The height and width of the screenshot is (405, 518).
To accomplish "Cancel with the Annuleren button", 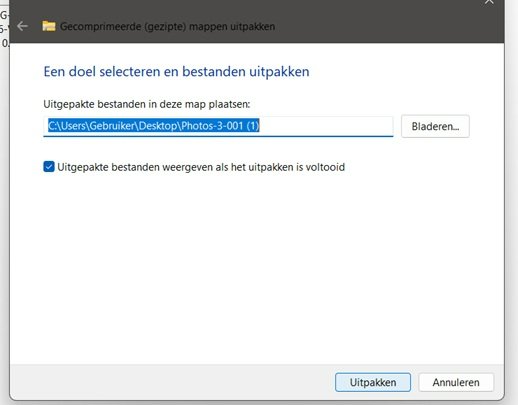I will 456,382.
